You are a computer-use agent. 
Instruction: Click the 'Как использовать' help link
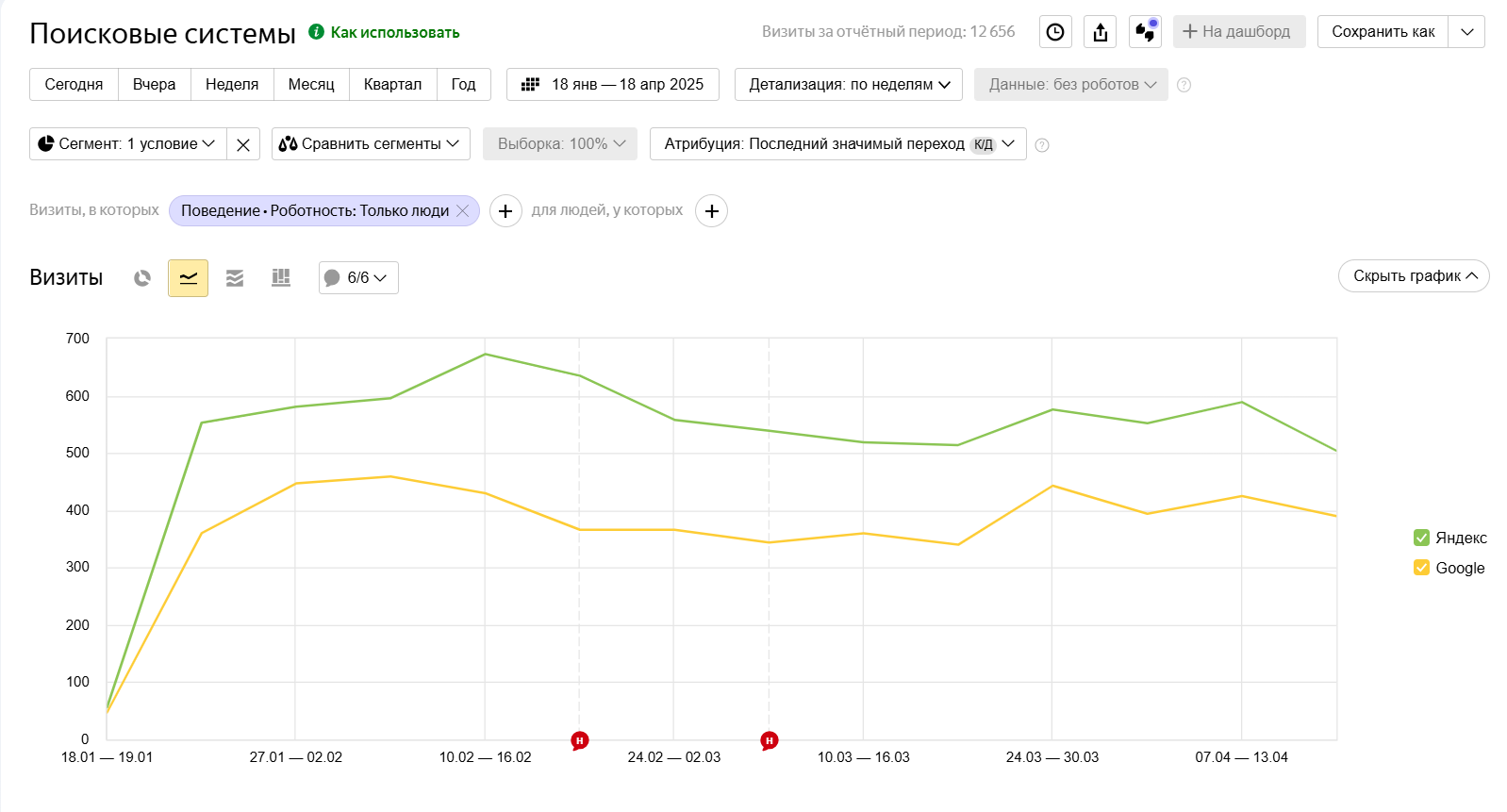[x=394, y=33]
